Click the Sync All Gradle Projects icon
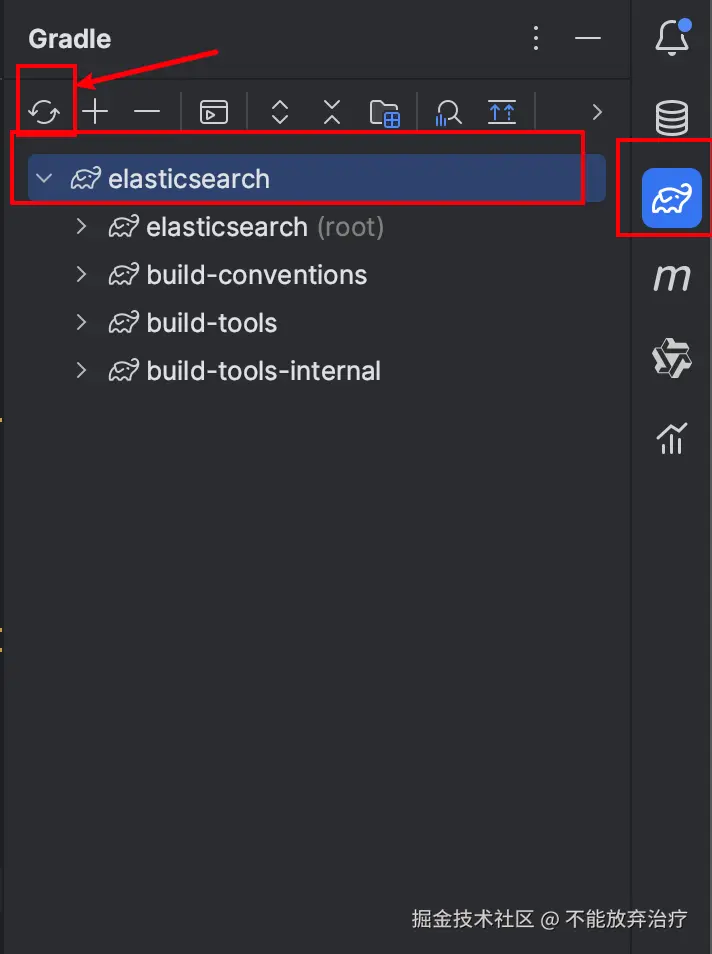The image size is (712, 954). (45, 112)
